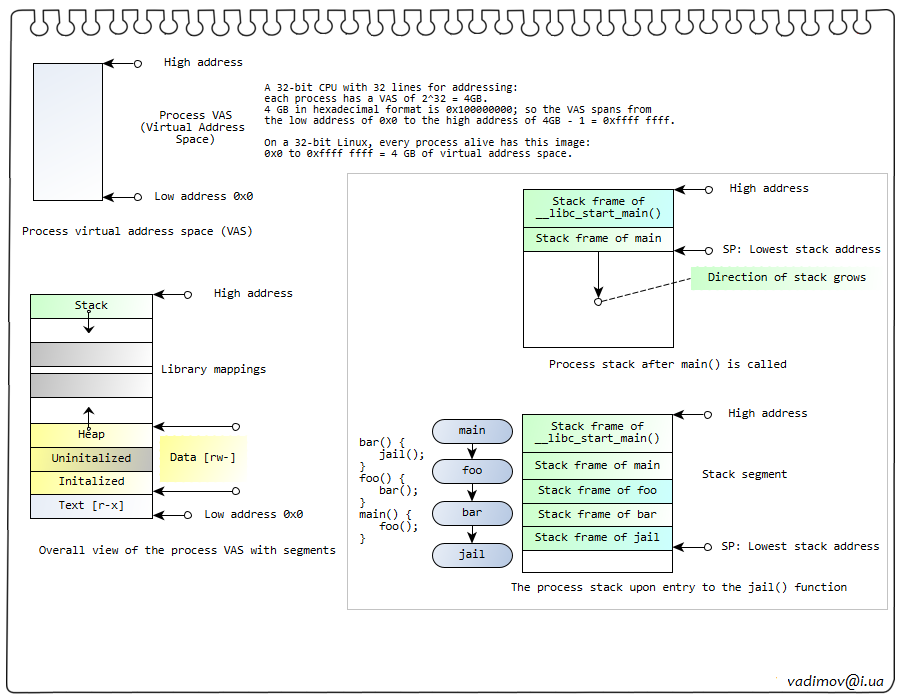Click the "bar" flowchart node

click(472, 512)
